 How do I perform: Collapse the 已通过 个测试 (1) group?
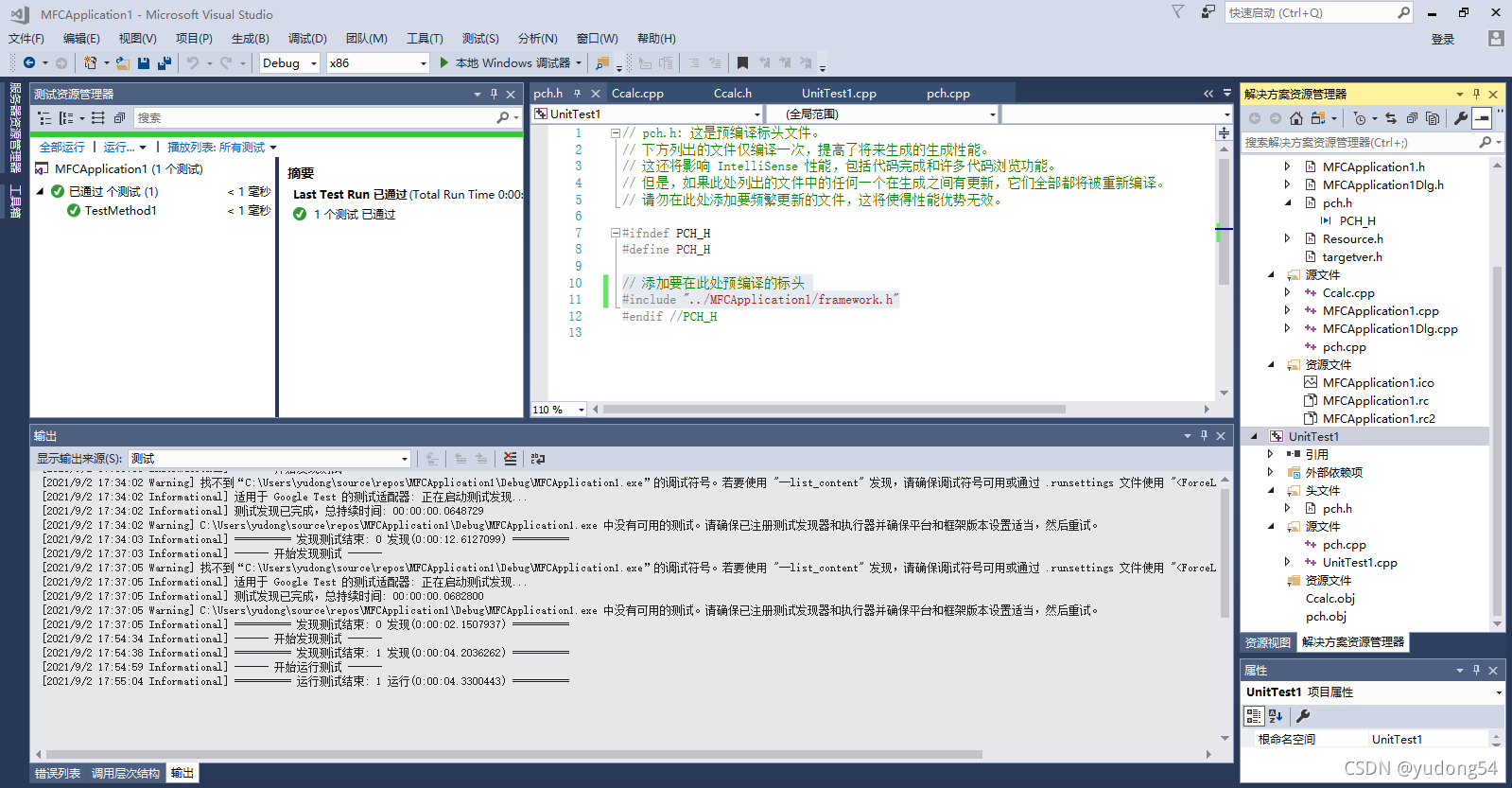(41, 191)
